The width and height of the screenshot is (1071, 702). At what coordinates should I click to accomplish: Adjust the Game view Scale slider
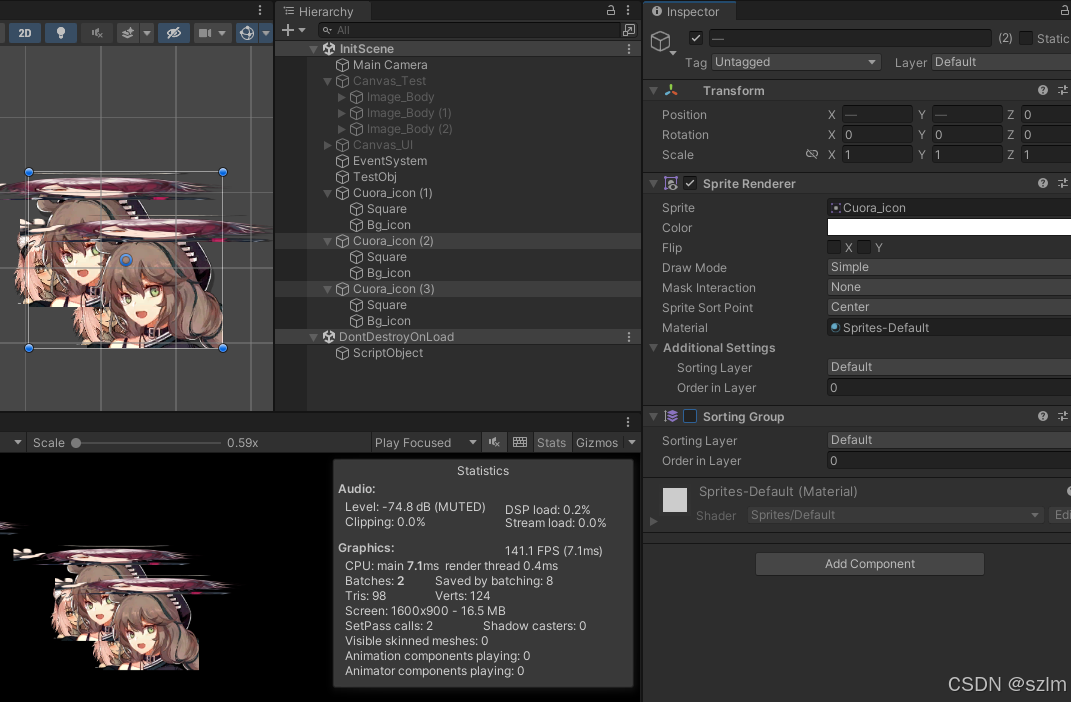click(147, 443)
